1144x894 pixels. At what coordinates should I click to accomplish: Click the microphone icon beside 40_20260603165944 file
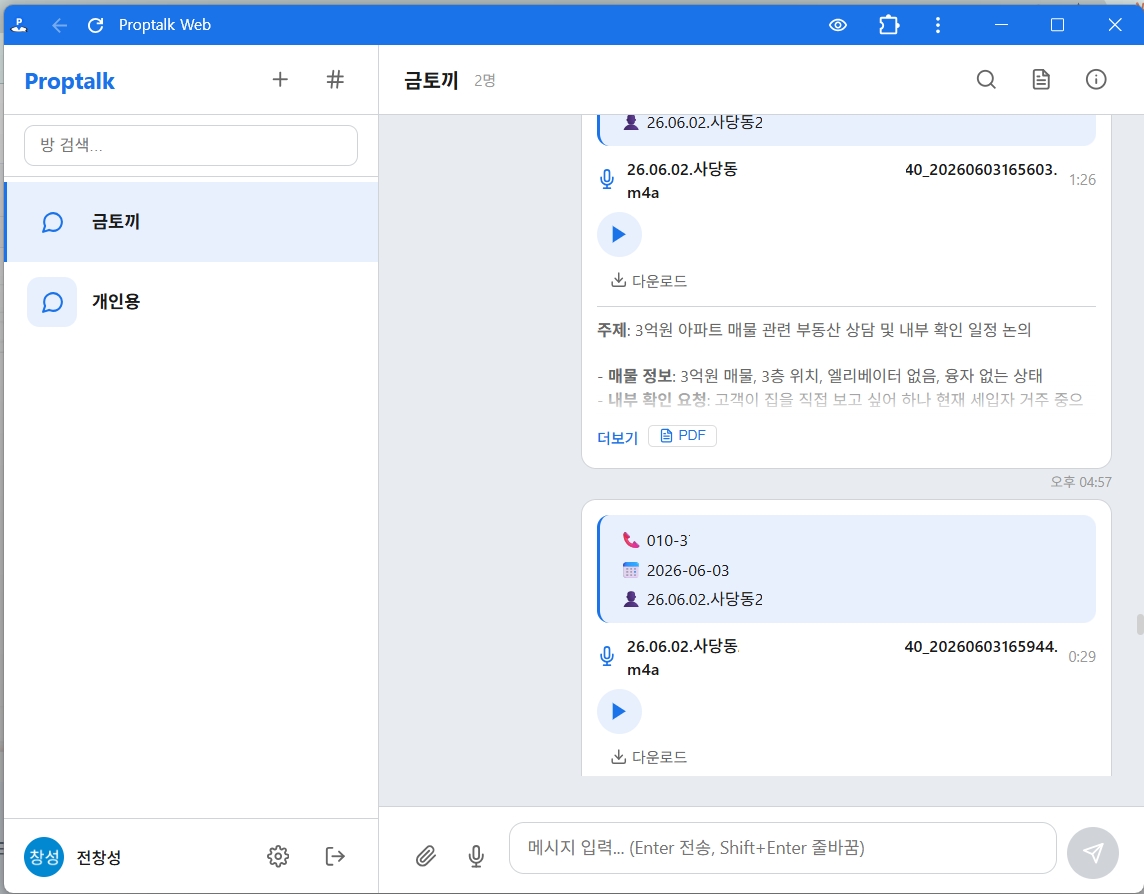click(x=606, y=657)
